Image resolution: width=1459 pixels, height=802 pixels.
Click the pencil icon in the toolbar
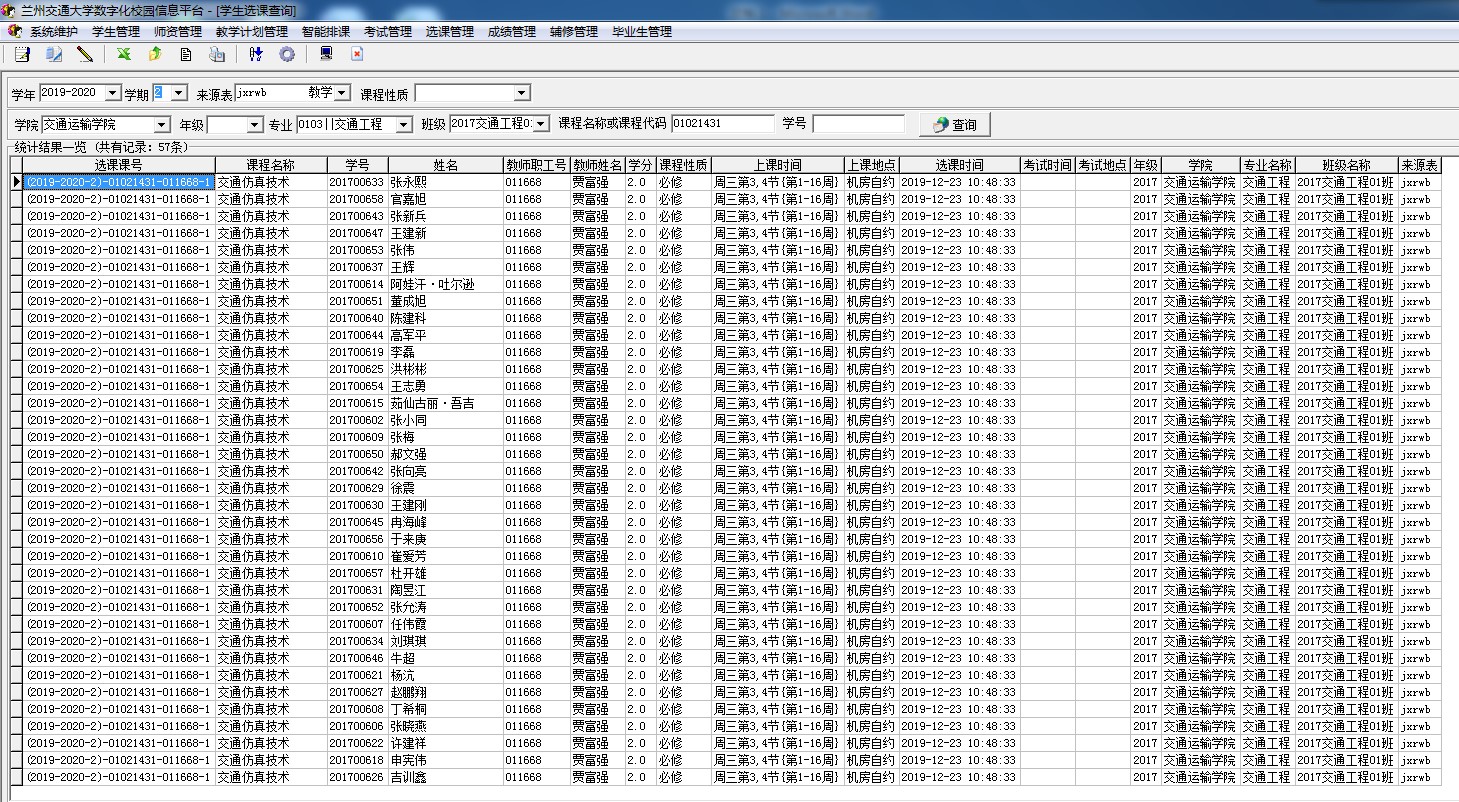(85, 55)
